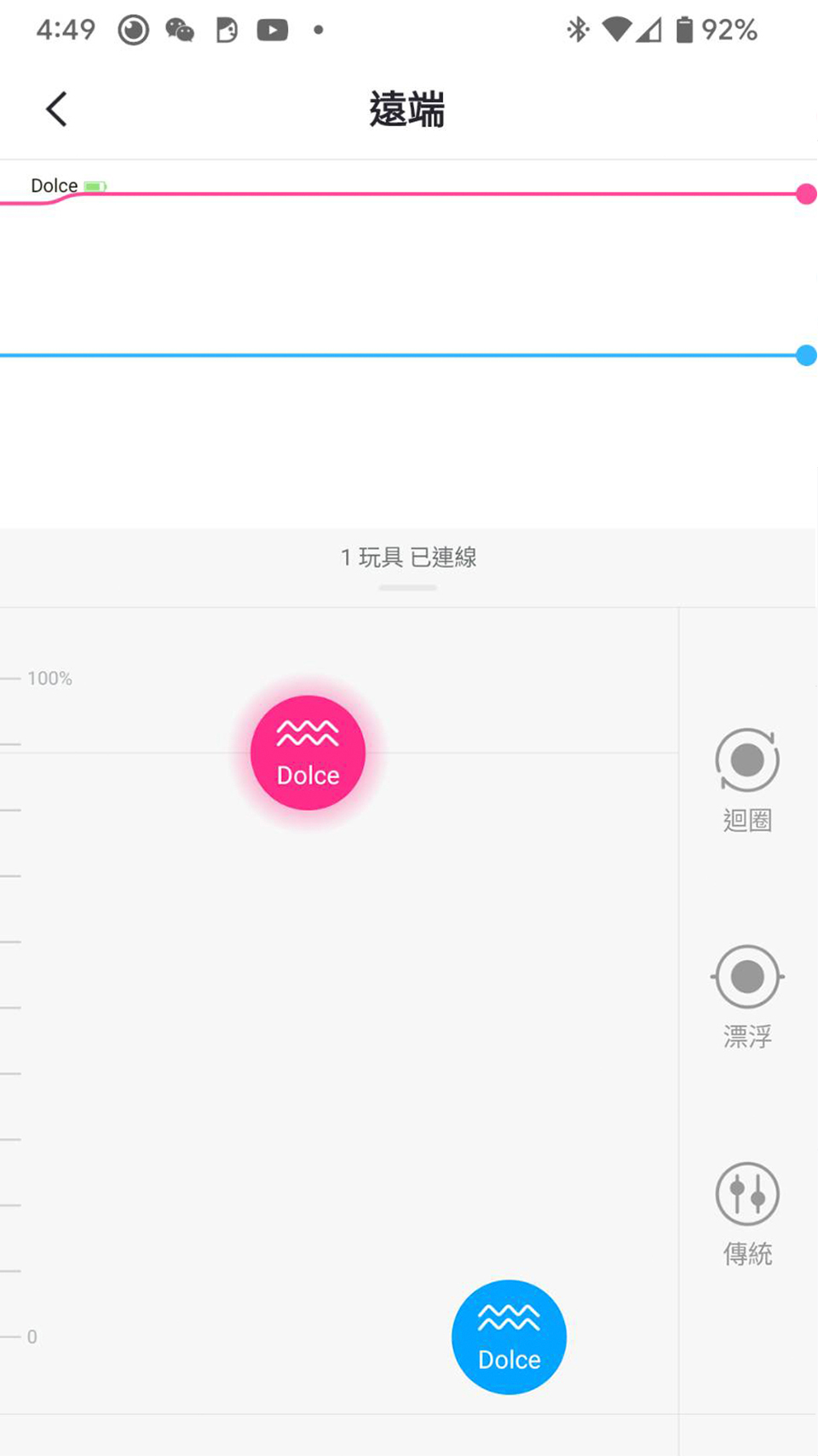Tap the WeChat notification icon
Screen dimensions: 818x1456
point(180,31)
